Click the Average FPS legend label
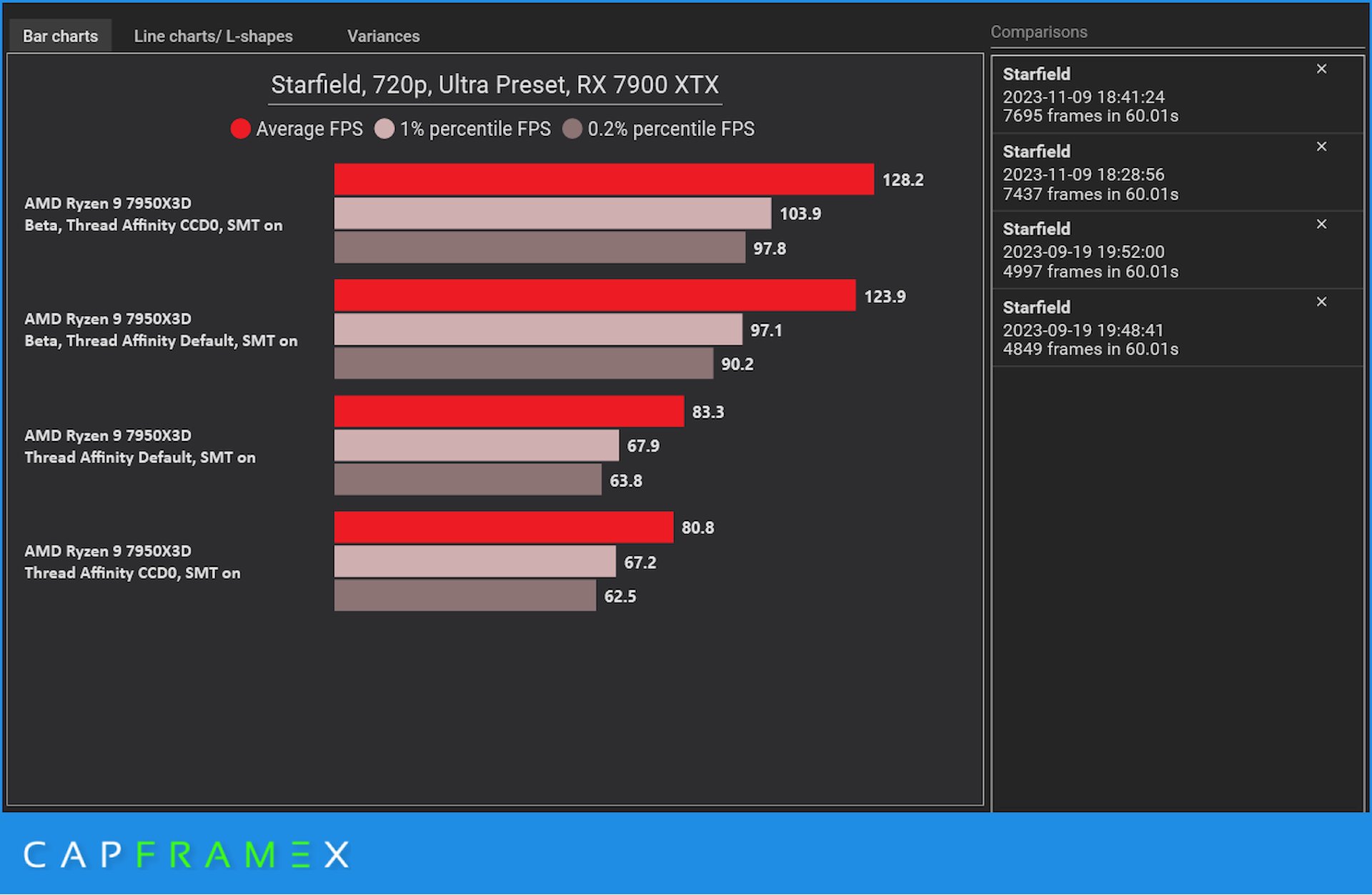Screen dimensions: 1372x895 point(309,129)
